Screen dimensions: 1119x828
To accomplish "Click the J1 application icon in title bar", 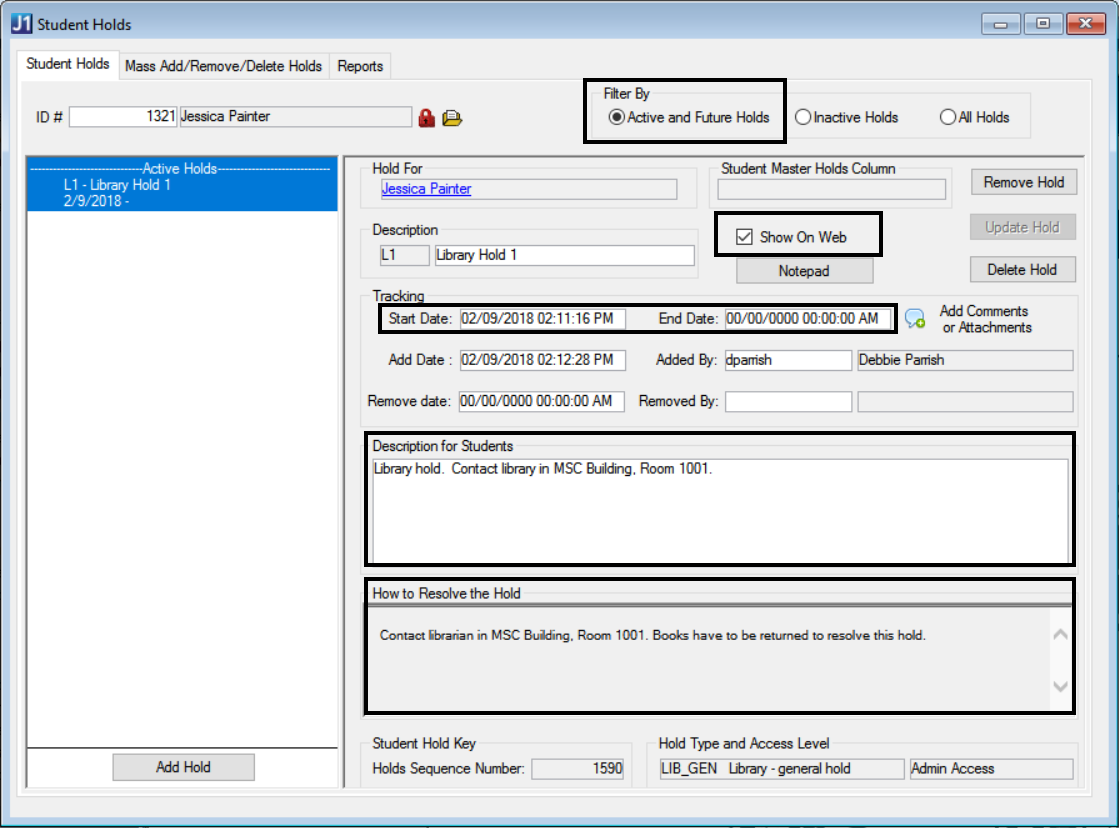I will [21, 23].
